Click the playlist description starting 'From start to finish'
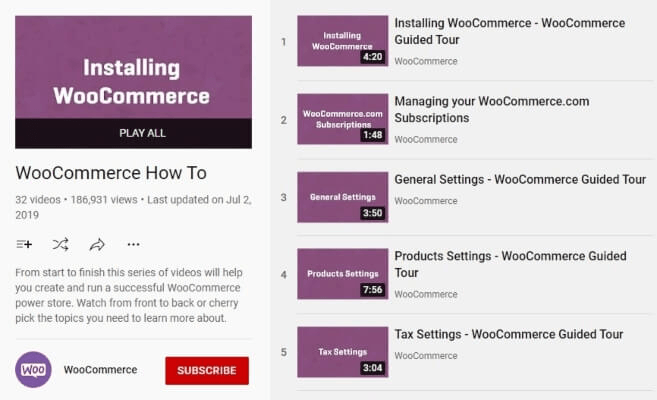The image size is (657, 400). pyautogui.click(x=129, y=295)
